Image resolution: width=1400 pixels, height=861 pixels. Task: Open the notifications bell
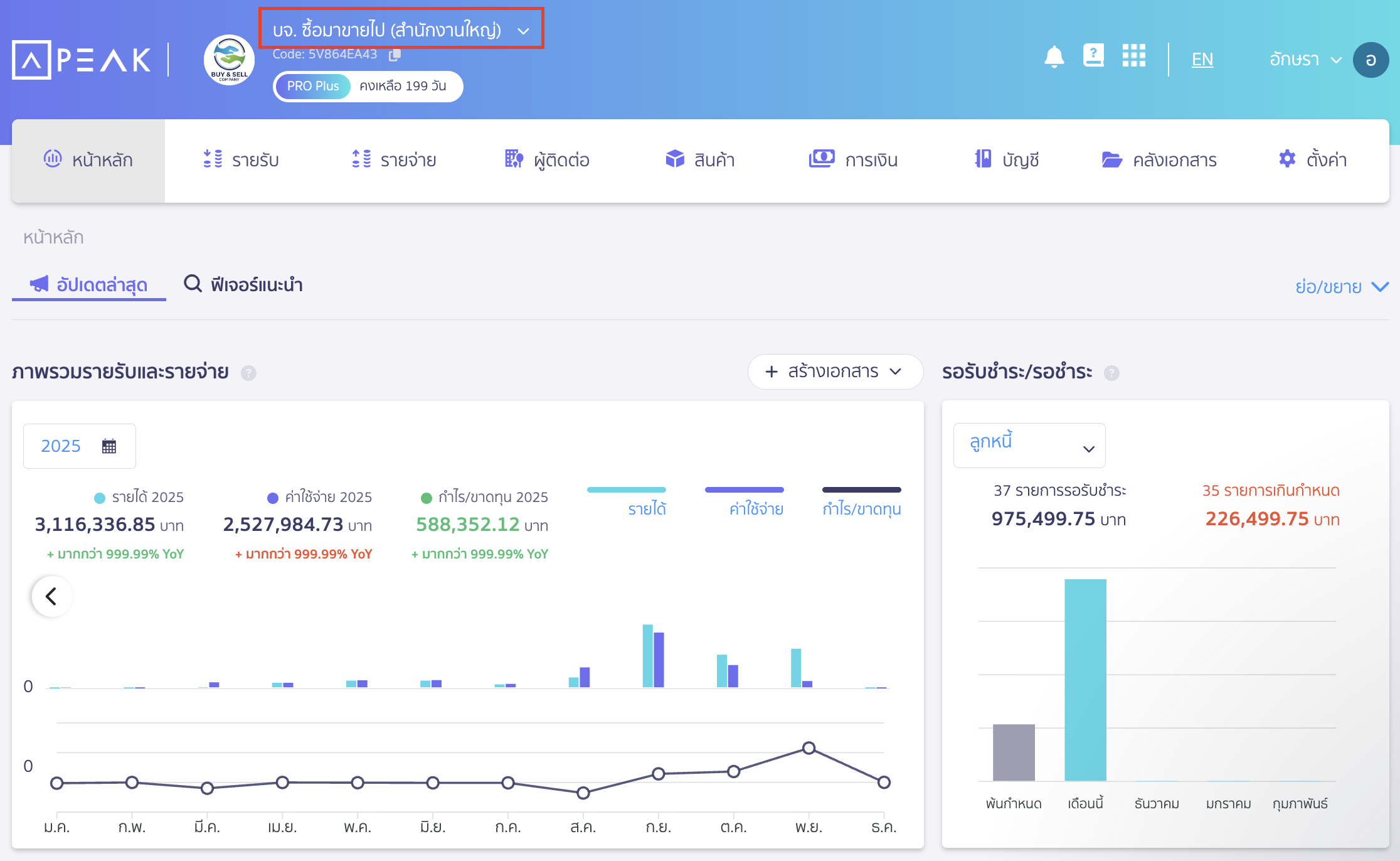1054,57
